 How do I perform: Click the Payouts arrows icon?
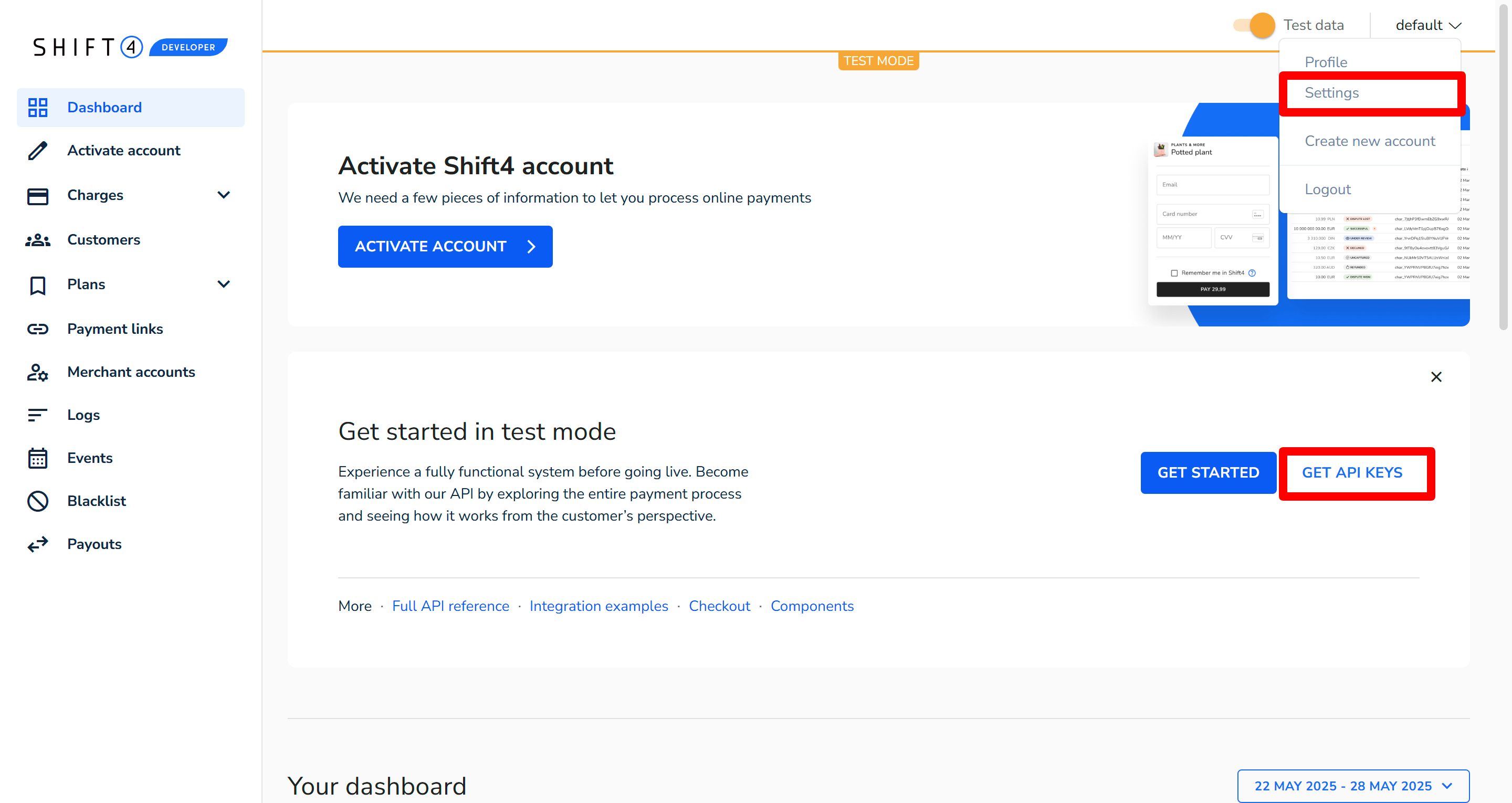(x=38, y=544)
